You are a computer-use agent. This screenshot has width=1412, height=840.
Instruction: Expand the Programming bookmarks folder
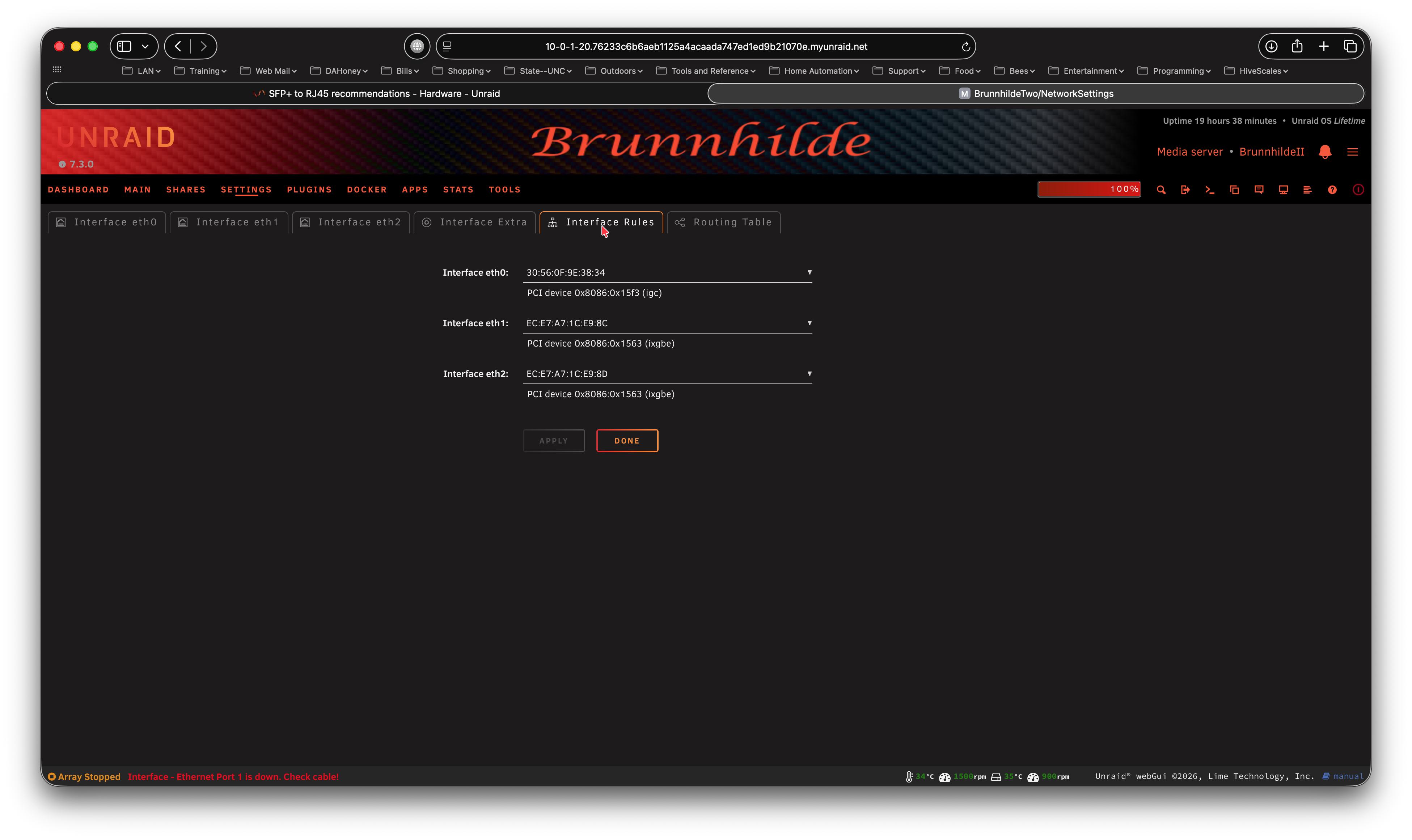pyautogui.click(x=1174, y=71)
